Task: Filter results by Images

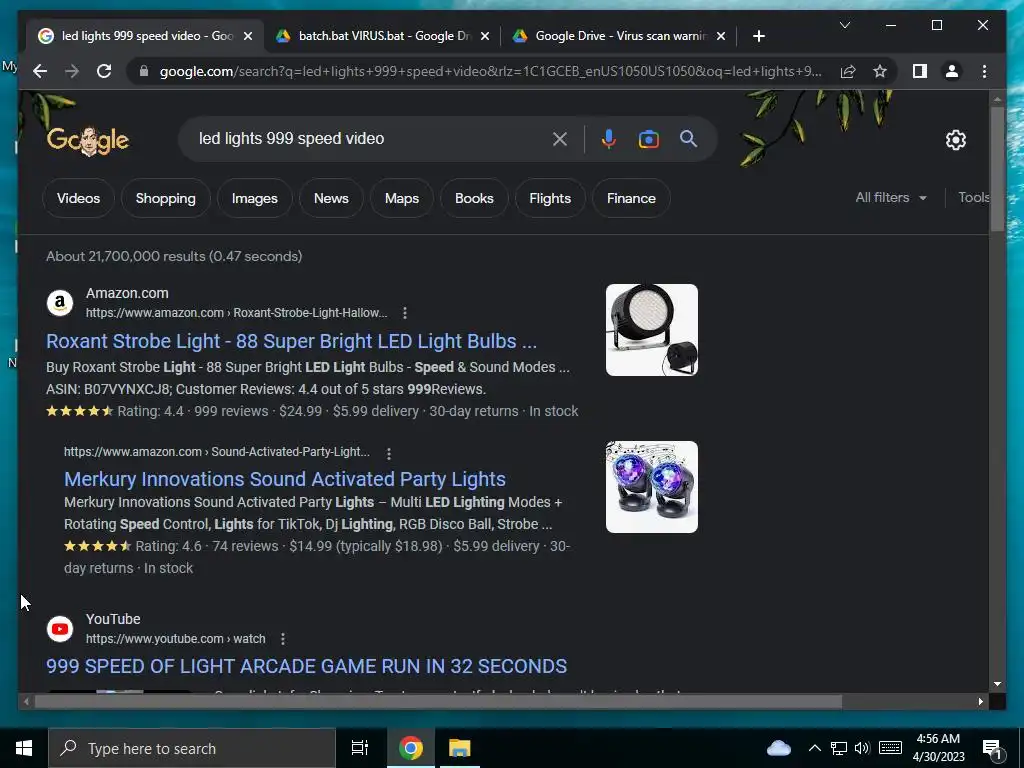Action: [255, 198]
